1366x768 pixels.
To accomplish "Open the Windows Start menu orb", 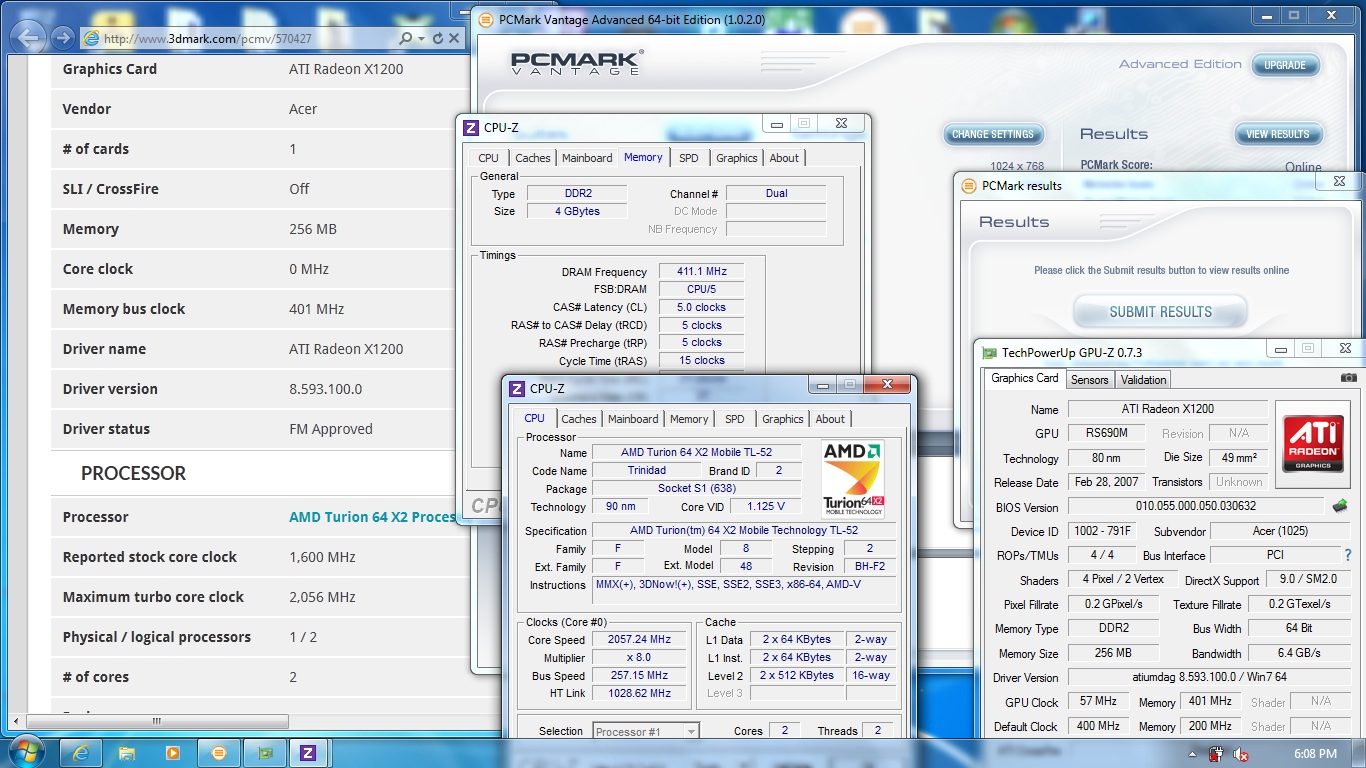I will 26,752.
